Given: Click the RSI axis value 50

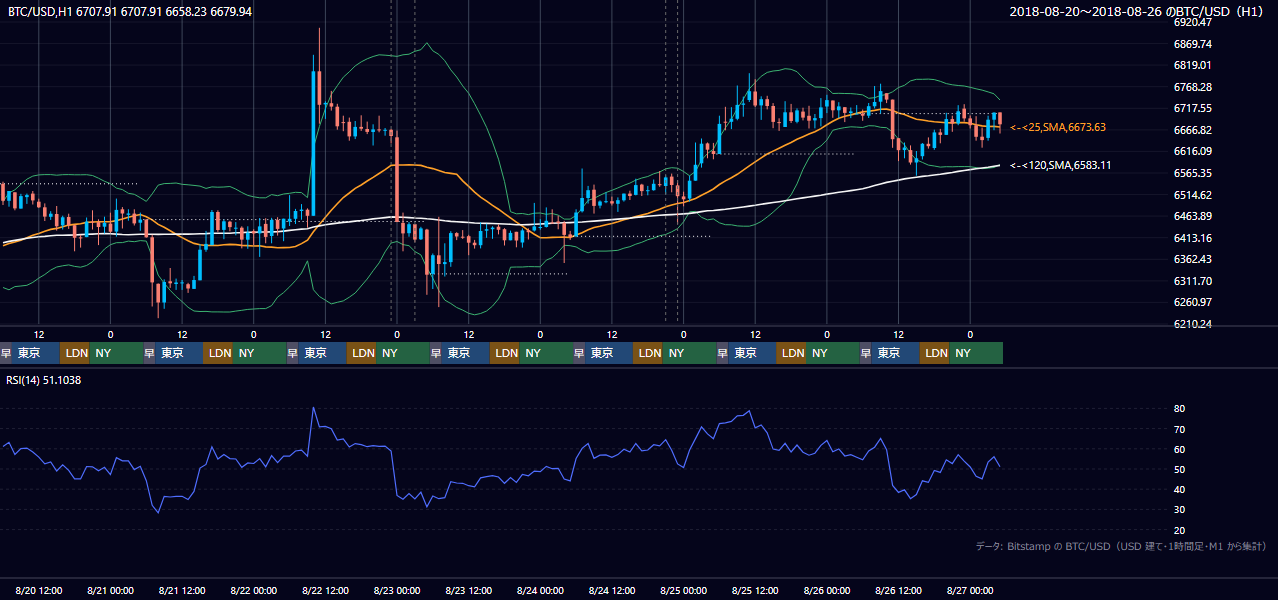Looking at the screenshot, I should [x=1179, y=469].
